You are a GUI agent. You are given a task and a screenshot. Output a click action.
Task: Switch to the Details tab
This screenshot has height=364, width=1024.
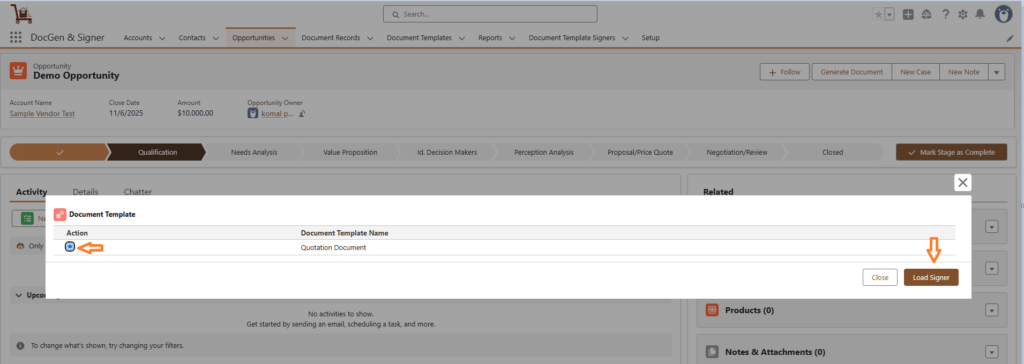(x=86, y=192)
